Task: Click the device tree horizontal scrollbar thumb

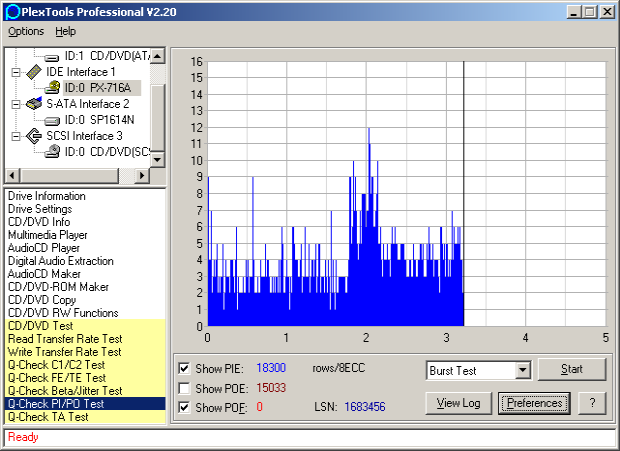Action: tap(69, 175)
